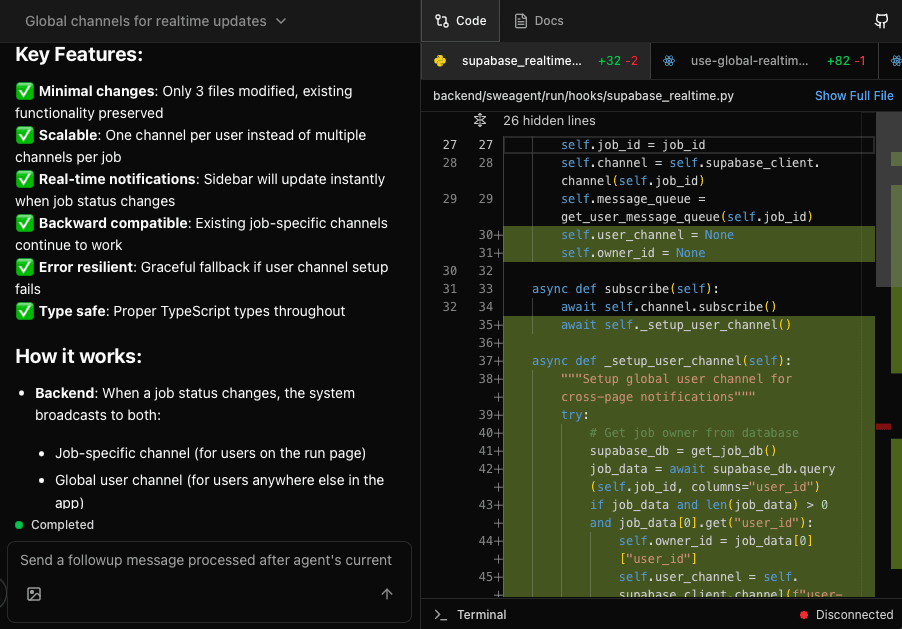Click the green checkmark beside Type safe
Viewport: 902px width, 629px height.
coord(25,311)
